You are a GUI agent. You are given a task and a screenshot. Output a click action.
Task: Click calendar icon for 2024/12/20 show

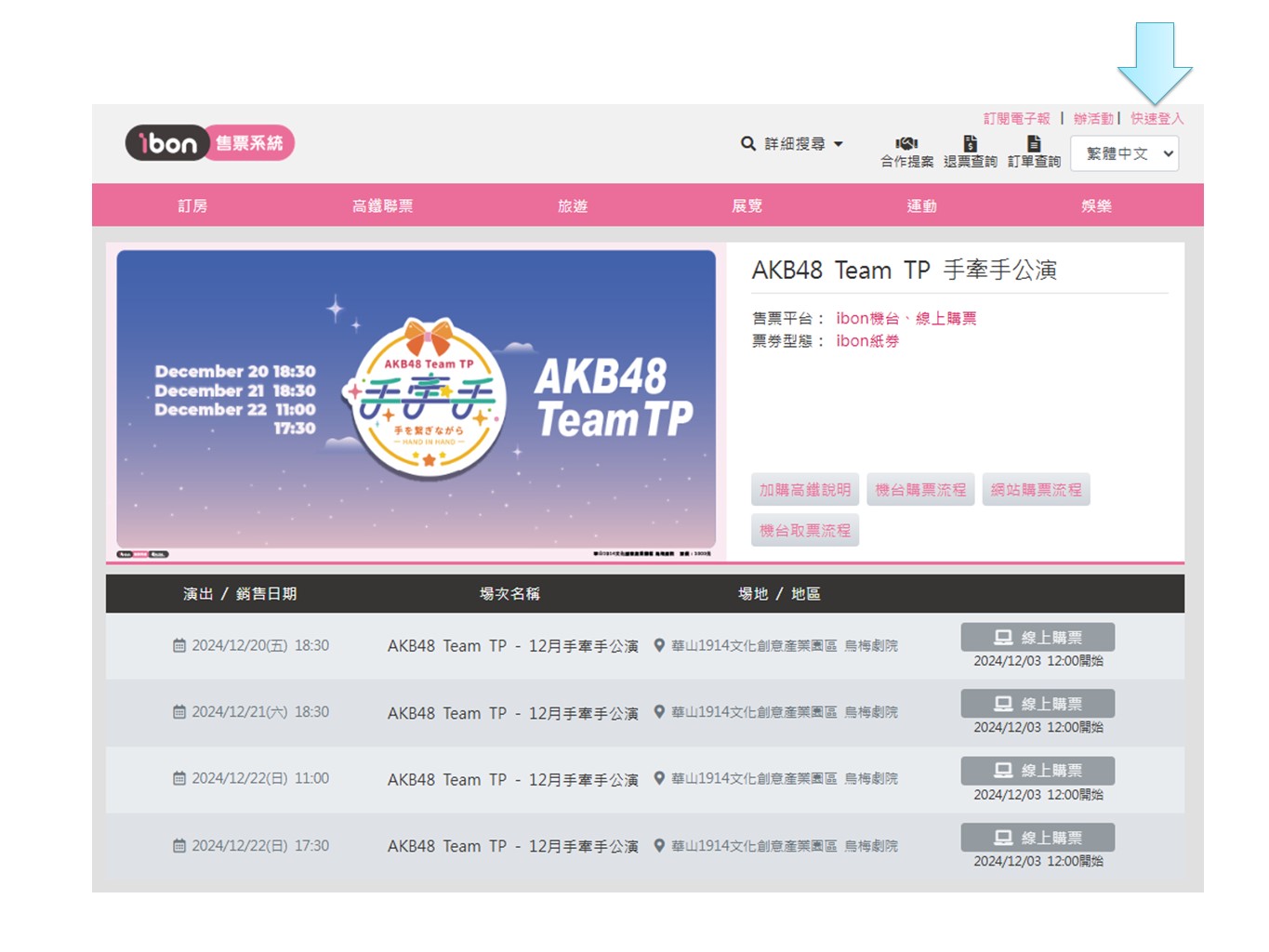click(179, 645)
